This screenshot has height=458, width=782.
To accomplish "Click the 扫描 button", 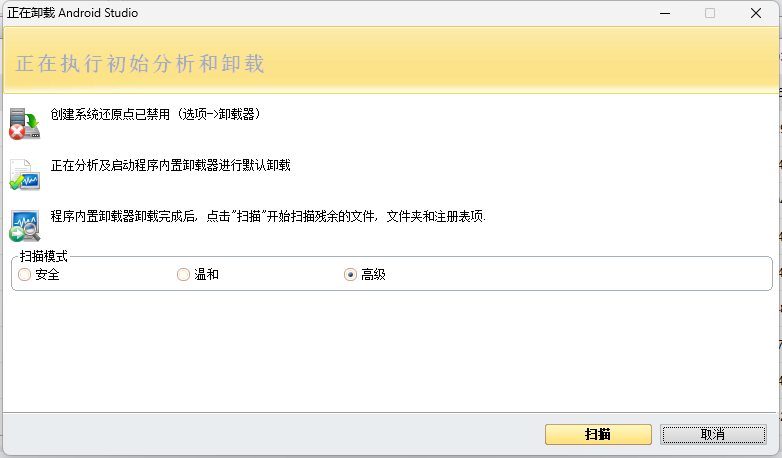I will pyautogui.click(x=598, y=434).
